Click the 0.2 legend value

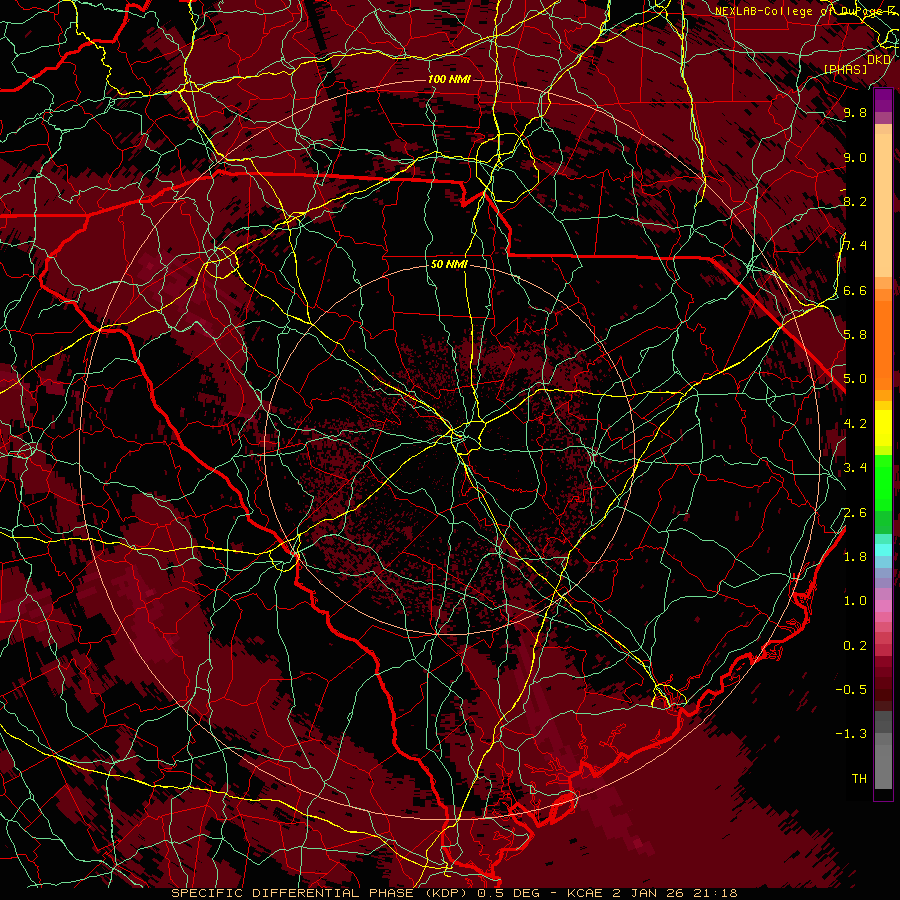click(855, 646)
